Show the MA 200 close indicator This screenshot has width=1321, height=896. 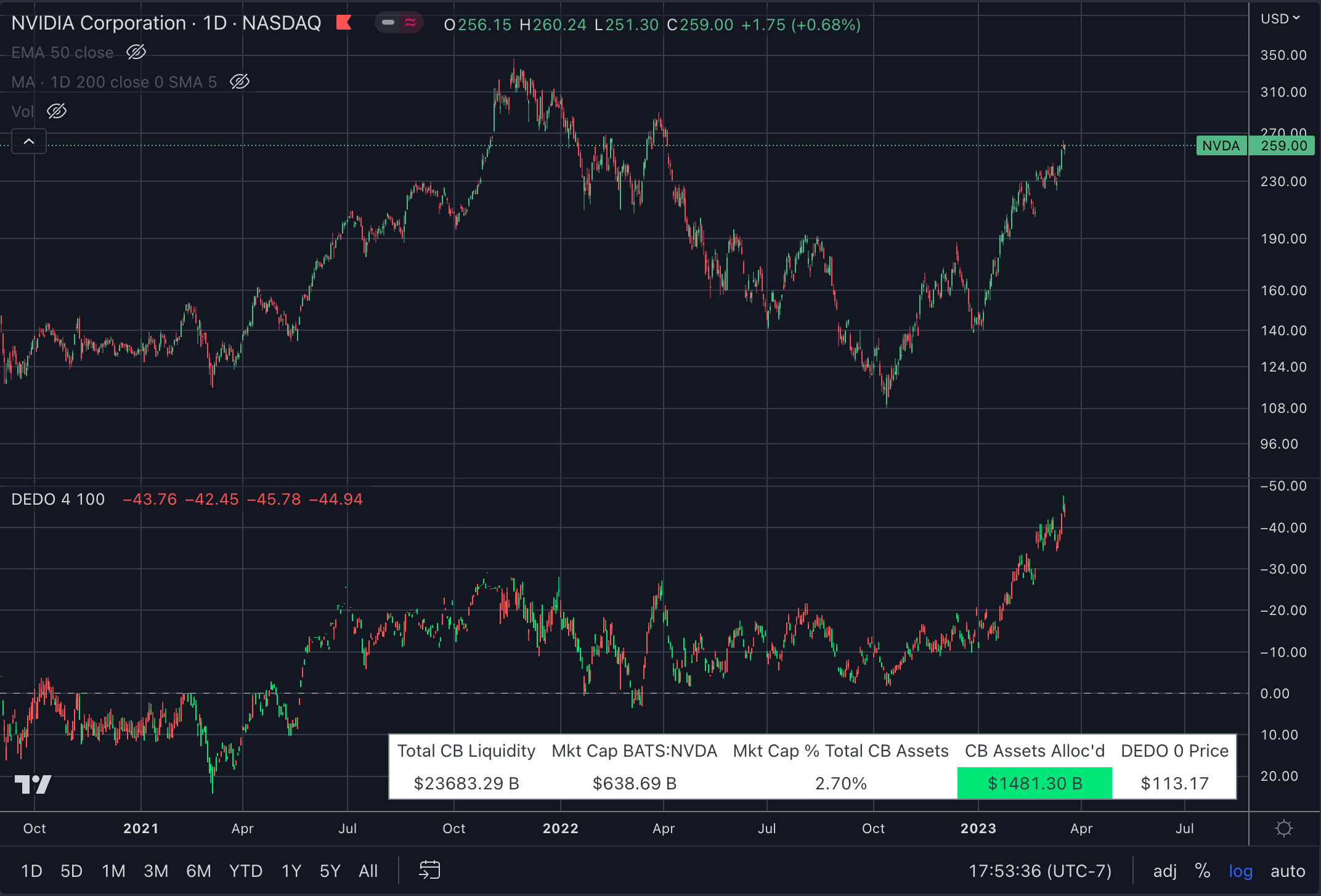(239, 81)
